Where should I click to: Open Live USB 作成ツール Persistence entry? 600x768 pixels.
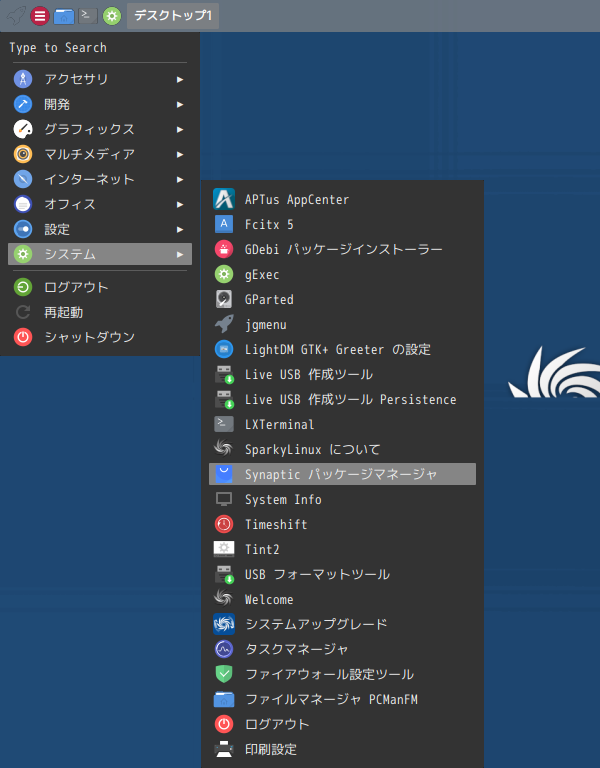pos(342,399)
